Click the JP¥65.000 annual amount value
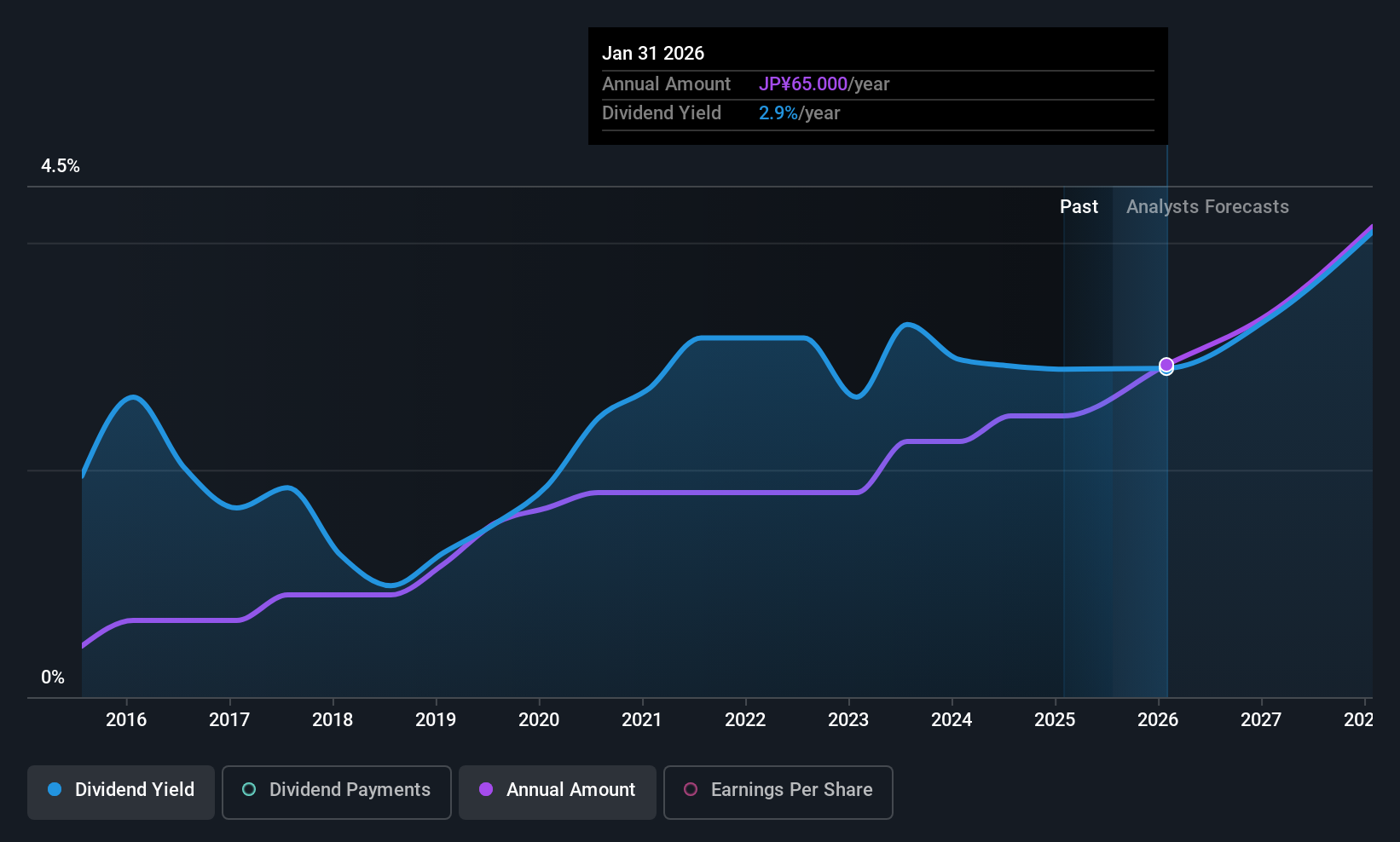1400x842 pixels. (x=803, y=84)
